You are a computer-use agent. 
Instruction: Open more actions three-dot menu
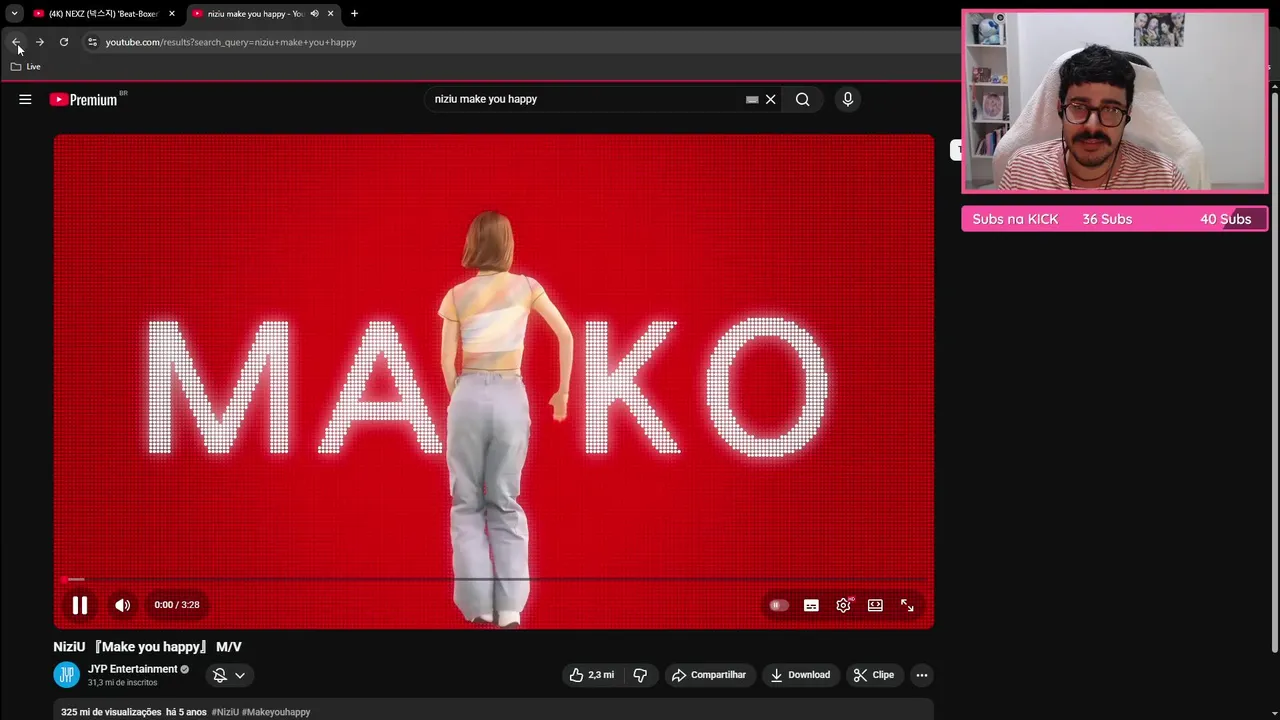[x=922, y=675]
